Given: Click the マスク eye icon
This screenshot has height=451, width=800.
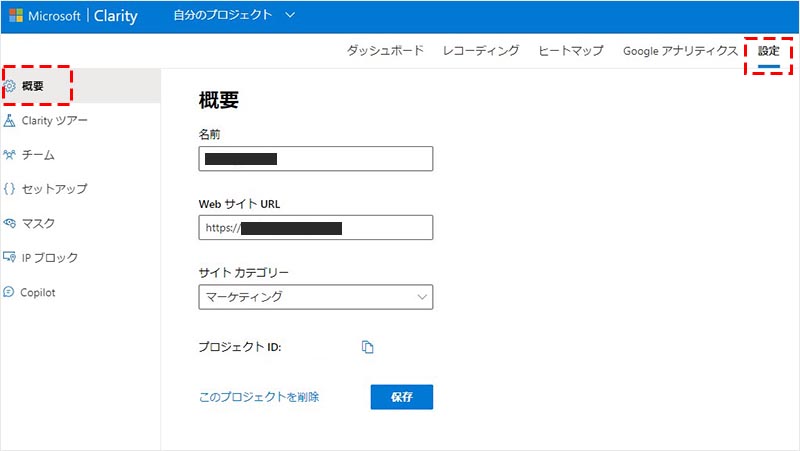Looking at the screenshot, I should 10,223.
